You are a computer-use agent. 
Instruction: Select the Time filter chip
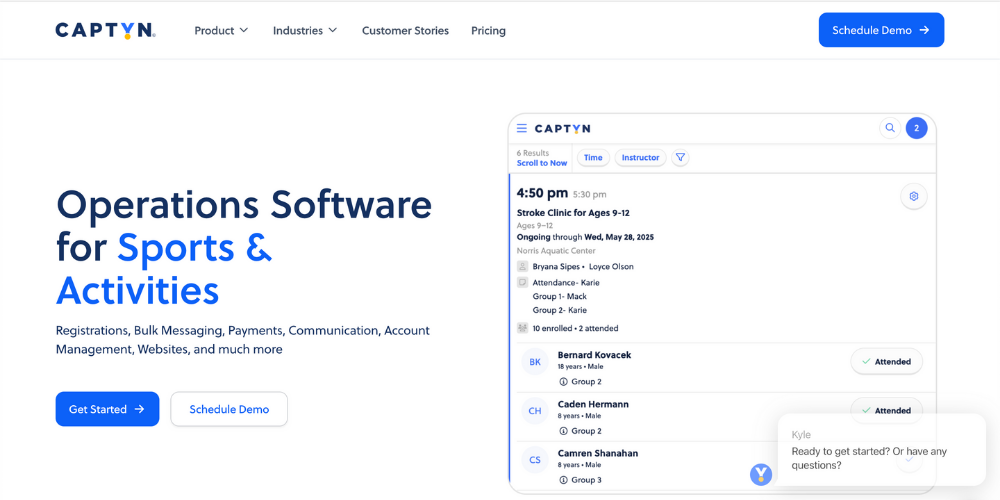pyautogui.click(x=593, y=158)
